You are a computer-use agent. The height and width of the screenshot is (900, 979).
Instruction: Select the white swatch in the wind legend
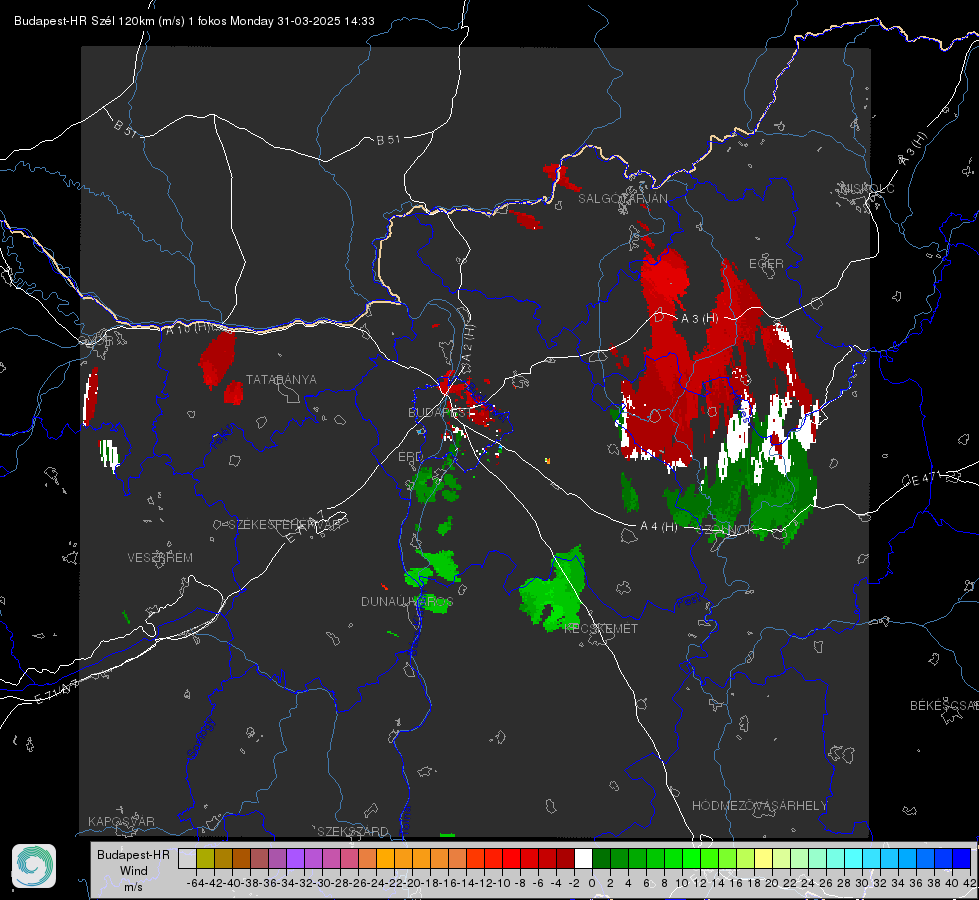click(x=583, y=858)
